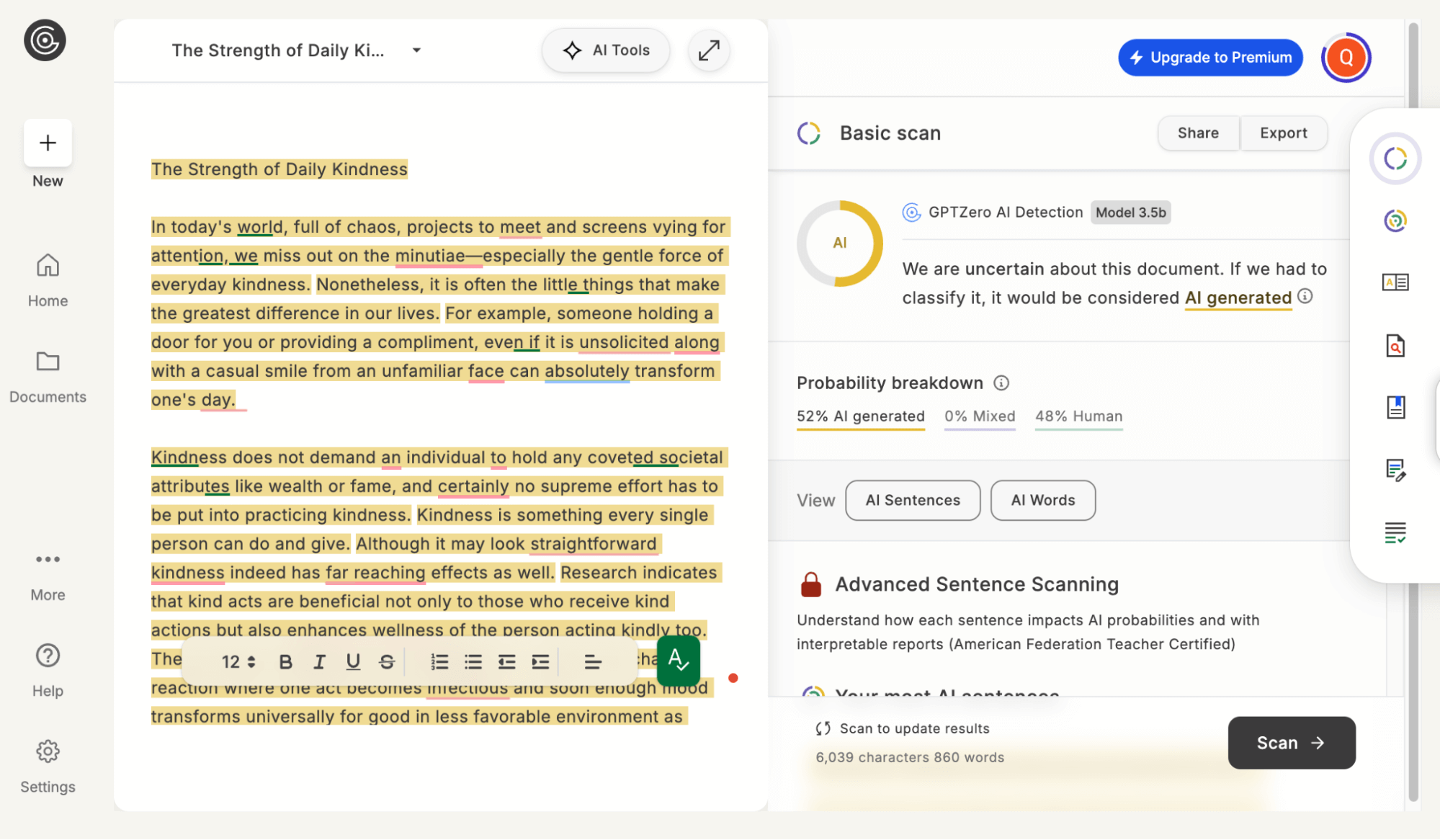Screen dimensions: 1440x840
Task: Create a New document with plus button
Action: tap(48, 143)
